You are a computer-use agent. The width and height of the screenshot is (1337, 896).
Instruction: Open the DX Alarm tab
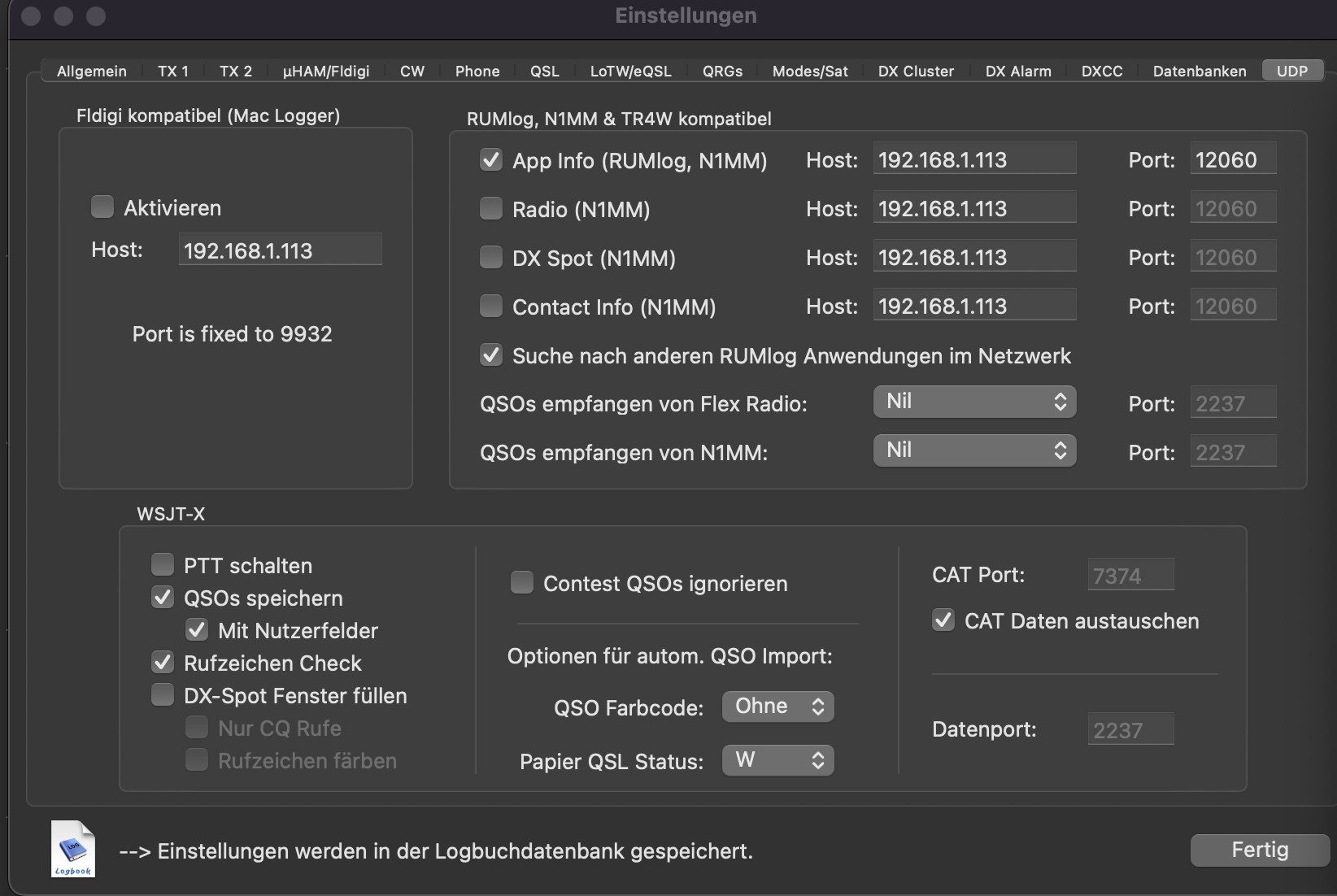[x=1018, y=71]
